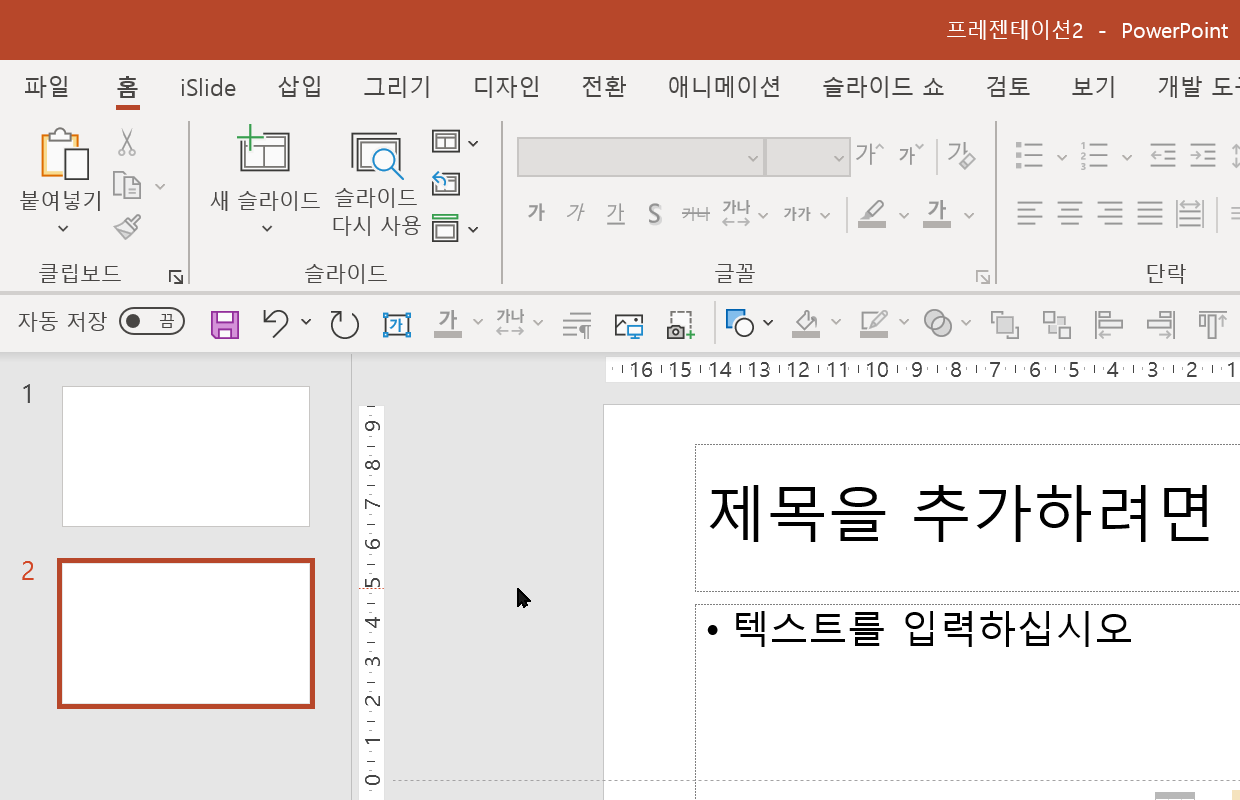The width and height of the screenshot is (1240, 800).
Task: Open the font name combo box
Action: (640, 157)
